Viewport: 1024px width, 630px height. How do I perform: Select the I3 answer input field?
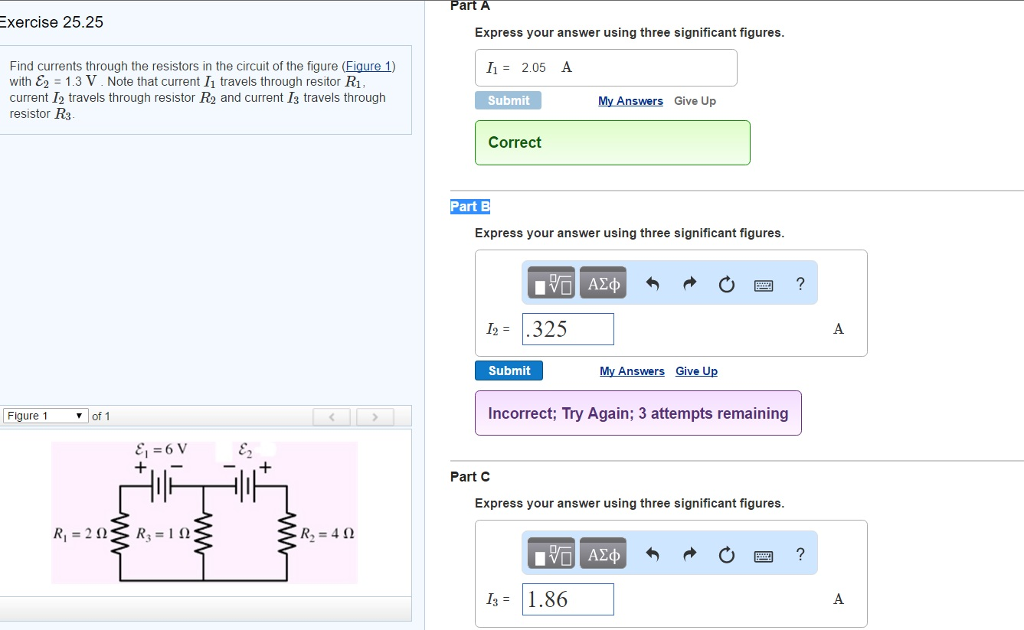click(567, 598)
